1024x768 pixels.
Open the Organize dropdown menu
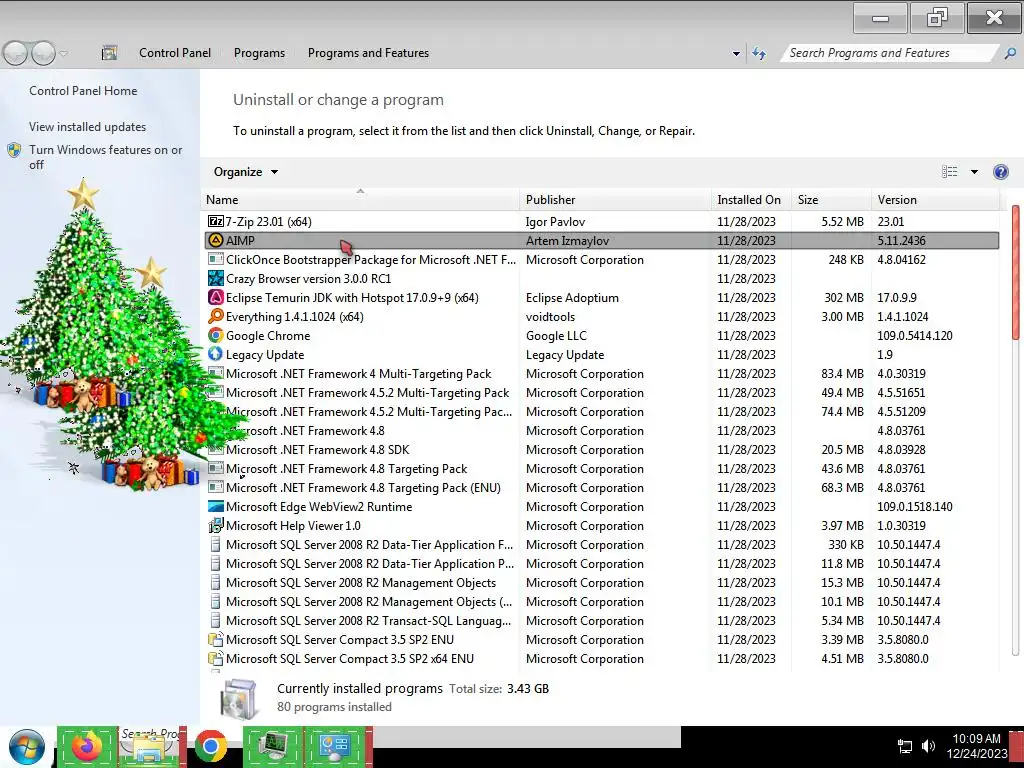coord(246,172)
